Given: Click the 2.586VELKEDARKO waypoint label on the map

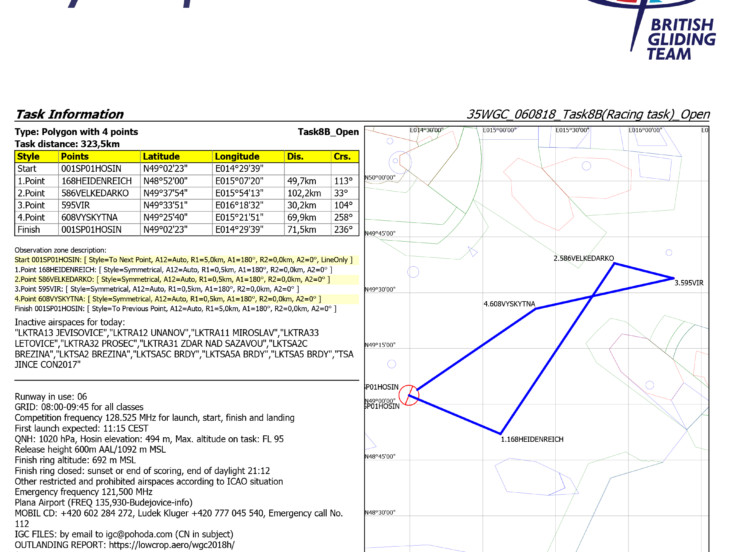Looking at the screenshot, I should tap(583, 259).
